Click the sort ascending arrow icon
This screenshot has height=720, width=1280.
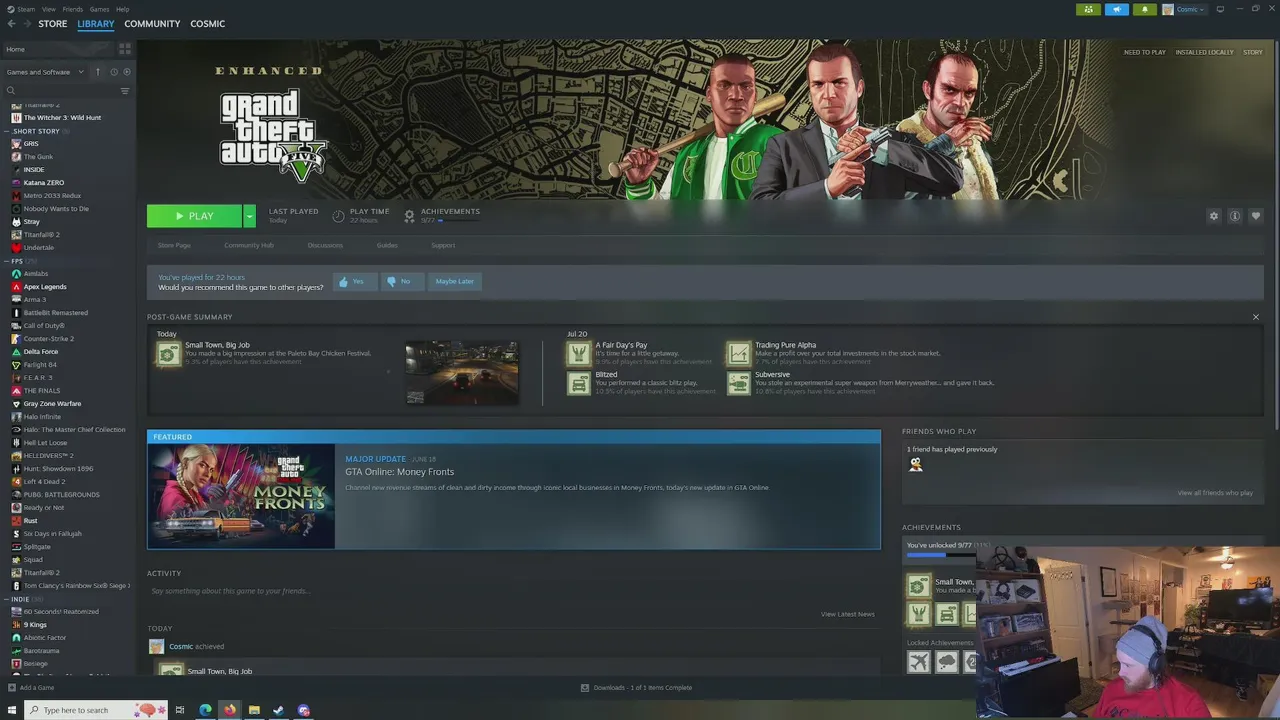[98, 72]
